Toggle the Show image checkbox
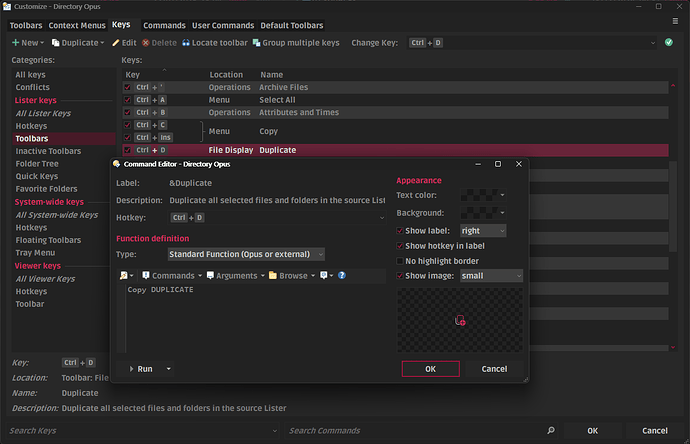 (x=400, y=276)
